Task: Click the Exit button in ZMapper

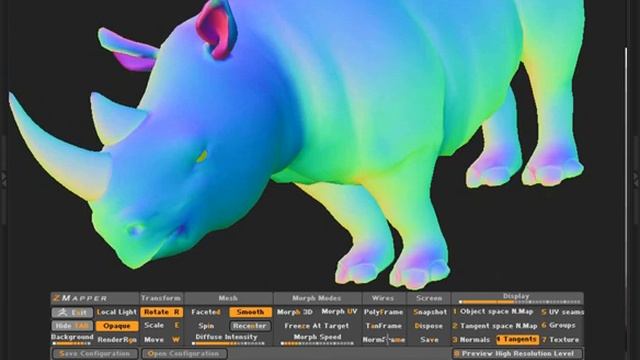Action: point(72,313)
